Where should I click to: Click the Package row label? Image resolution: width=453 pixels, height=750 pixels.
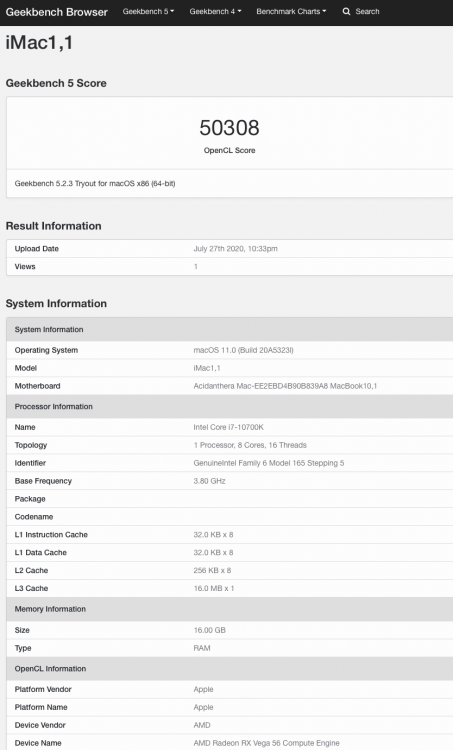pyautogui.click(x=30, y=499)
